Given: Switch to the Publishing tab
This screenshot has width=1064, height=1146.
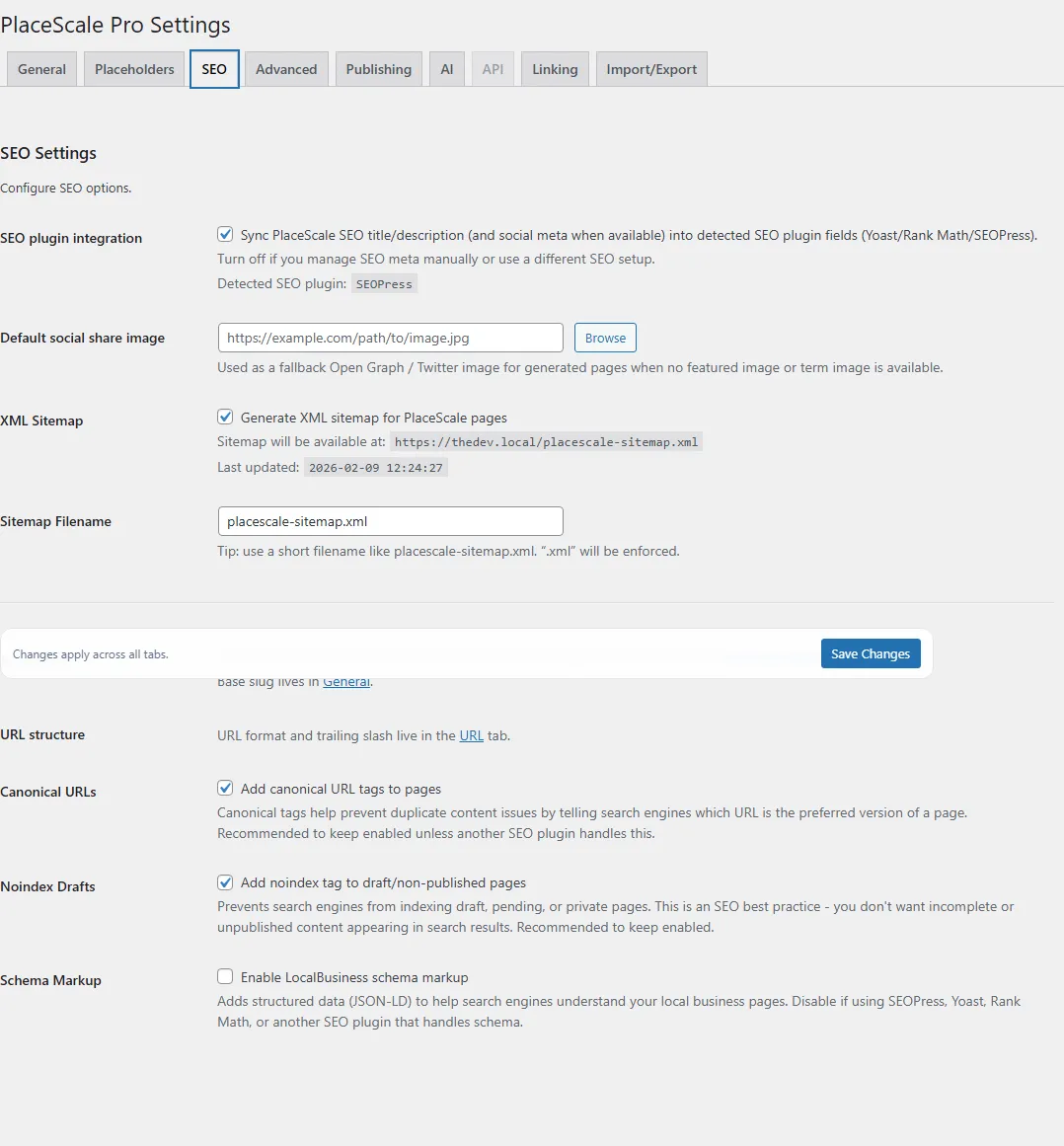Looking at the screenshot, I should pyautogui.click(x=378, y=68).
